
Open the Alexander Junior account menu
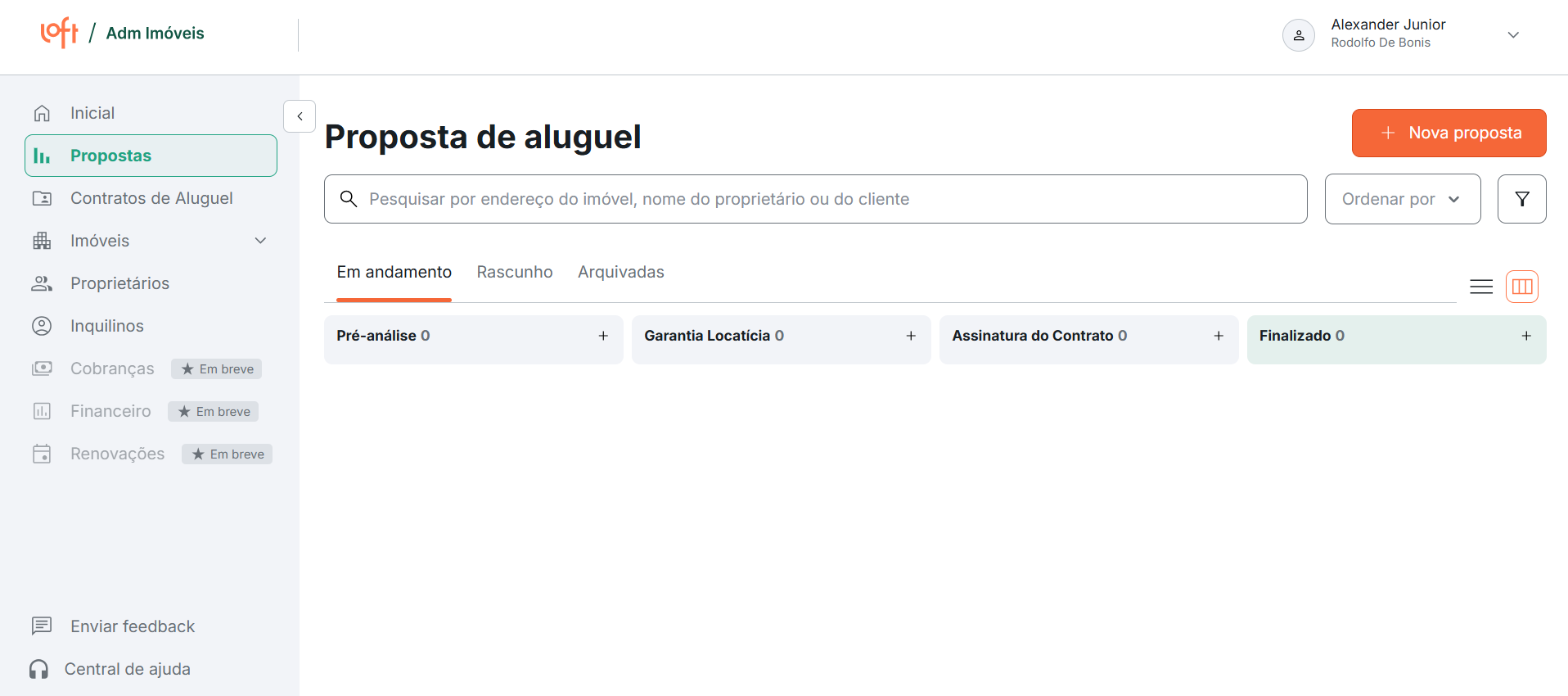point(1512,35)
